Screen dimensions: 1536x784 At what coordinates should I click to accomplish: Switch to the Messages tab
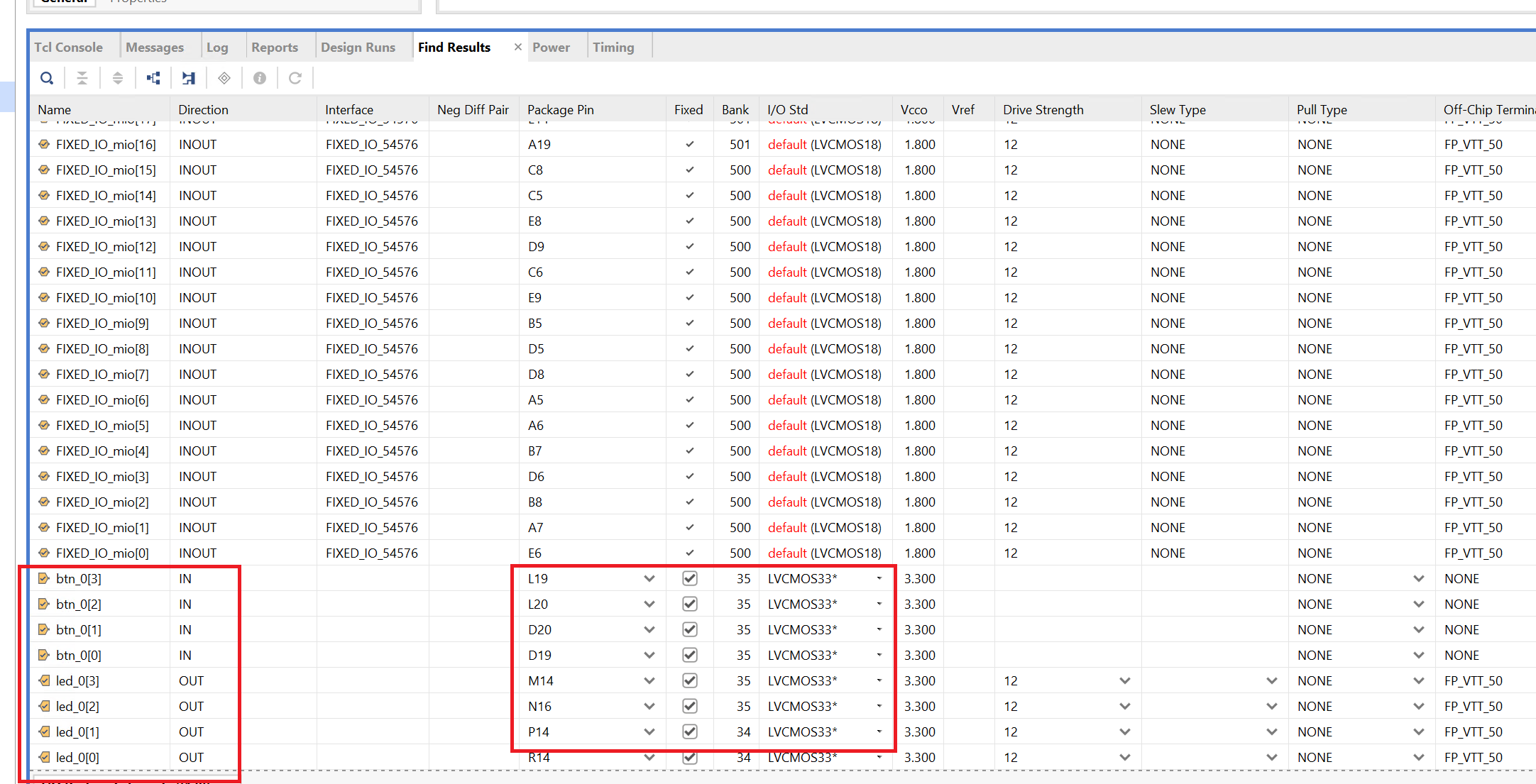155,47
